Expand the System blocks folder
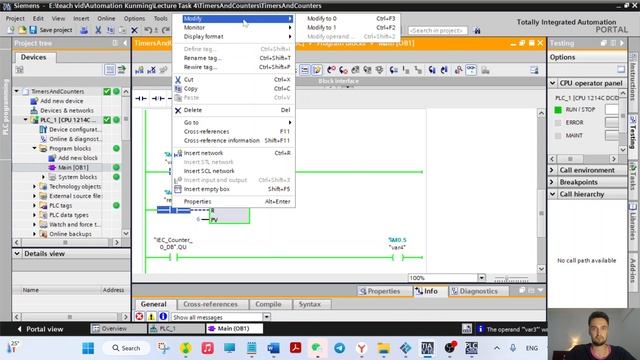Screen dimensions: 640x360 coord(44,177)
